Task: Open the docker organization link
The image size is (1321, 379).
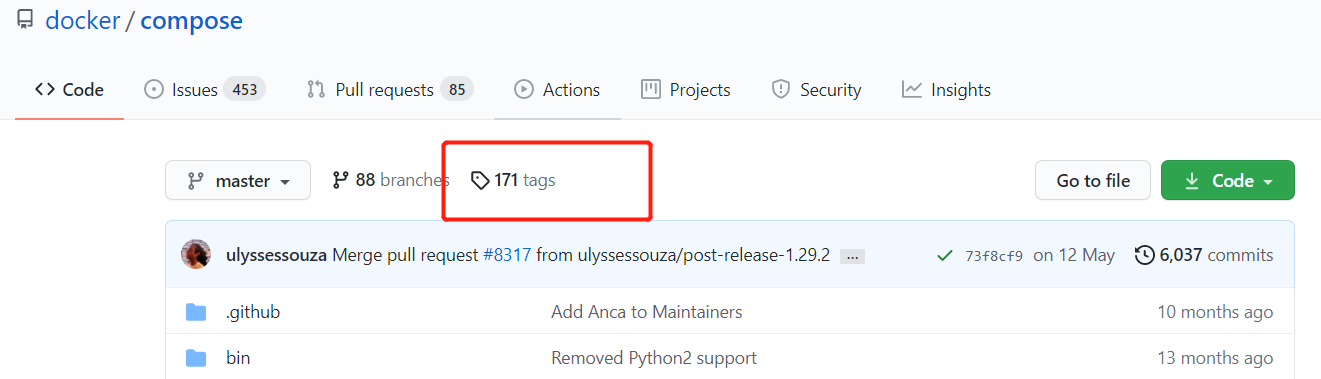Action: pos(83,20)
